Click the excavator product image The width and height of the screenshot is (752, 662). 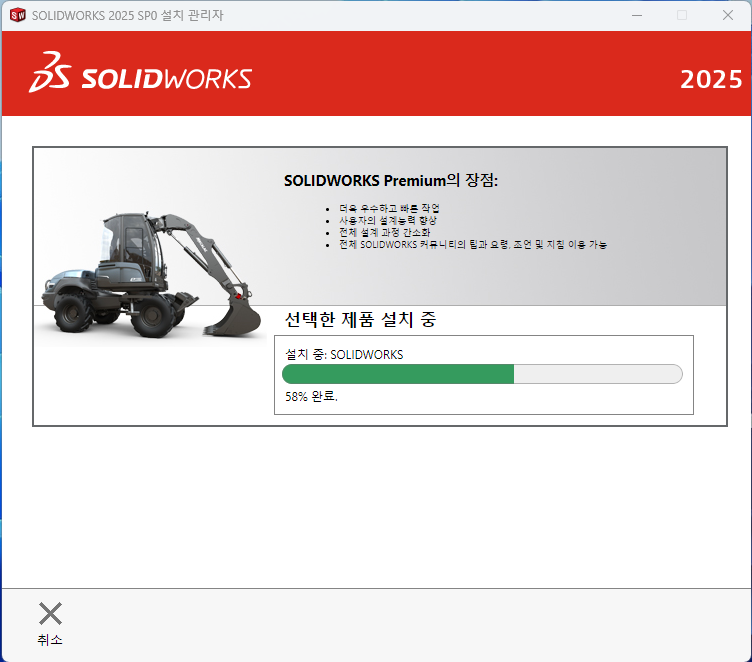pos(152,275)
